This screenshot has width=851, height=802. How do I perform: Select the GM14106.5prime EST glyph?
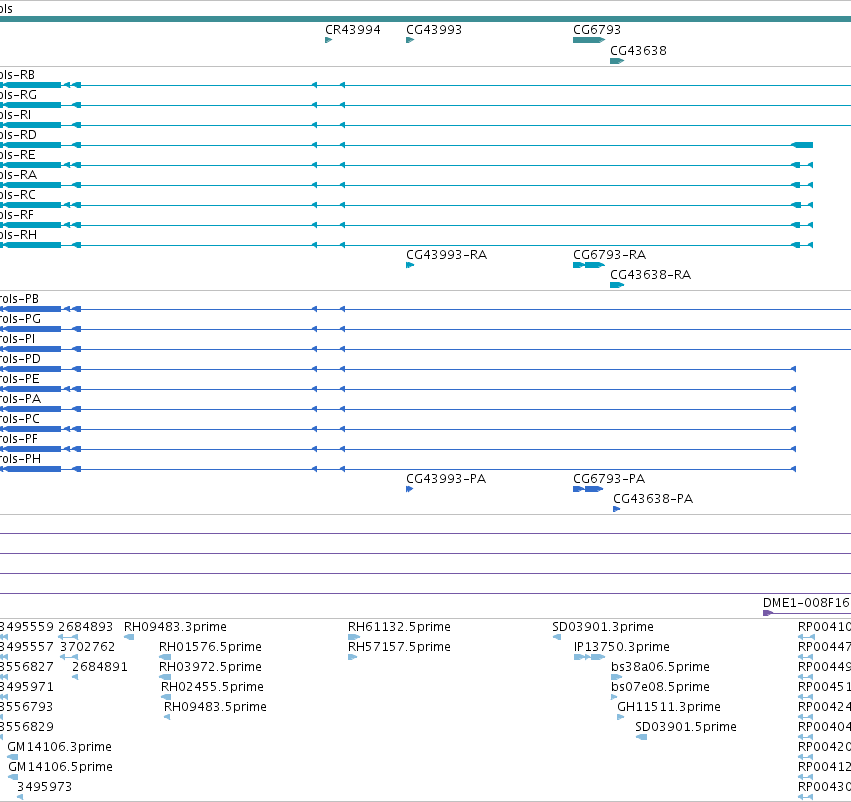13,777
